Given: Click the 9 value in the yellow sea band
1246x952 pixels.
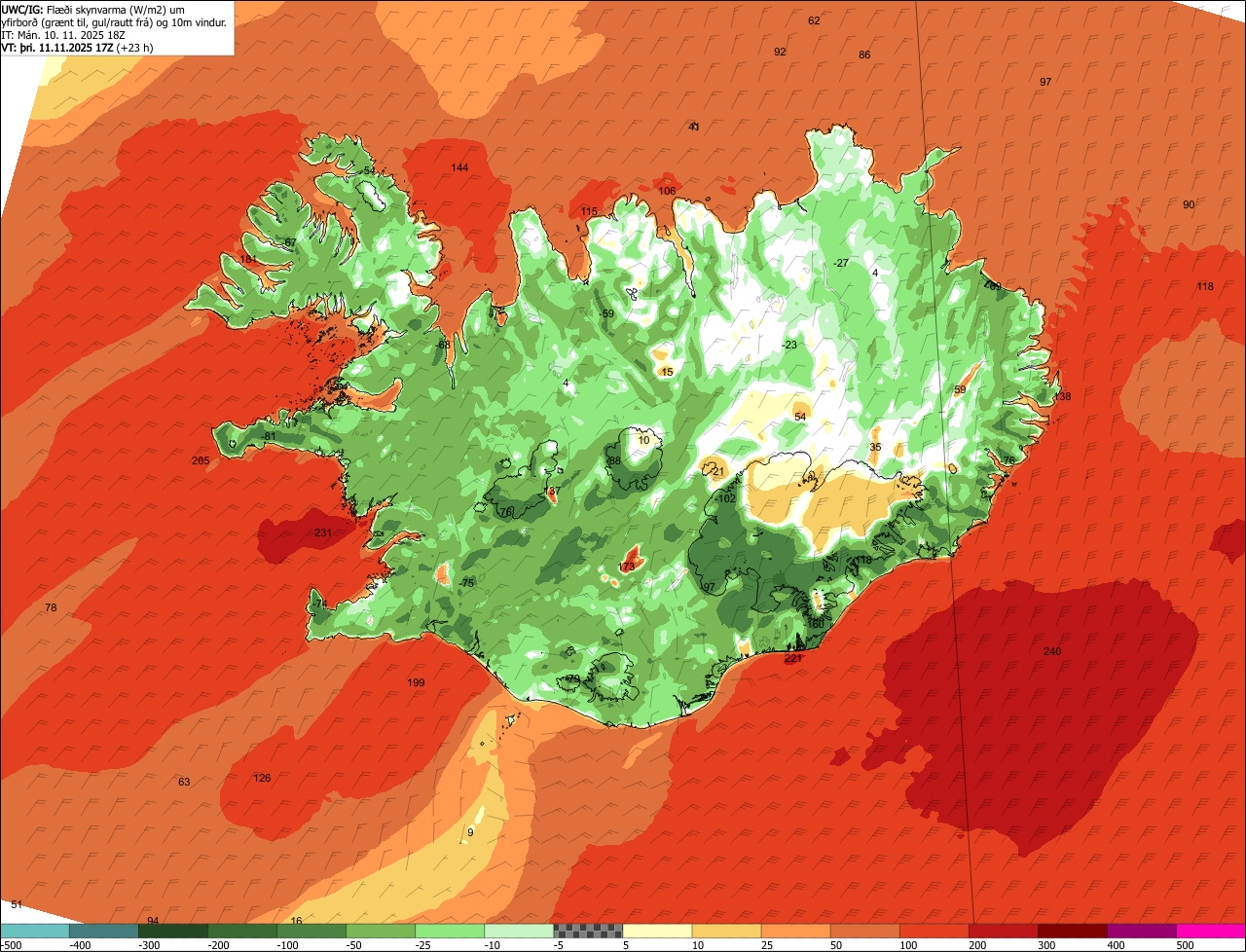Looking at the screenshot, I should click(x=470, y=831).
